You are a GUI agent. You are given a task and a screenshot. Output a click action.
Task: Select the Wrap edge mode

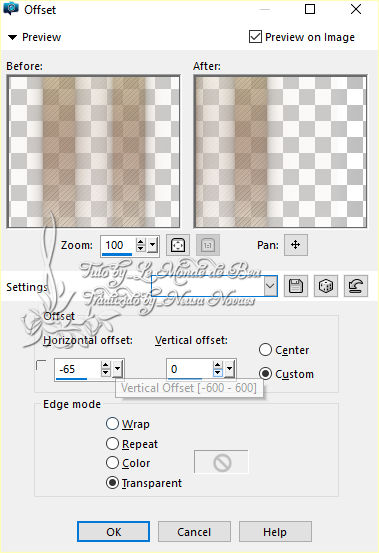pos(112,424)
